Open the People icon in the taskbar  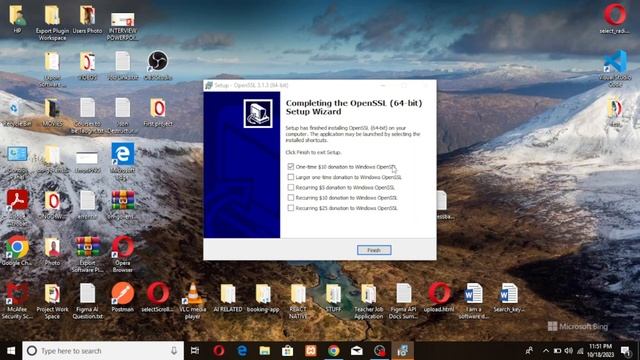tap(529, 351)
